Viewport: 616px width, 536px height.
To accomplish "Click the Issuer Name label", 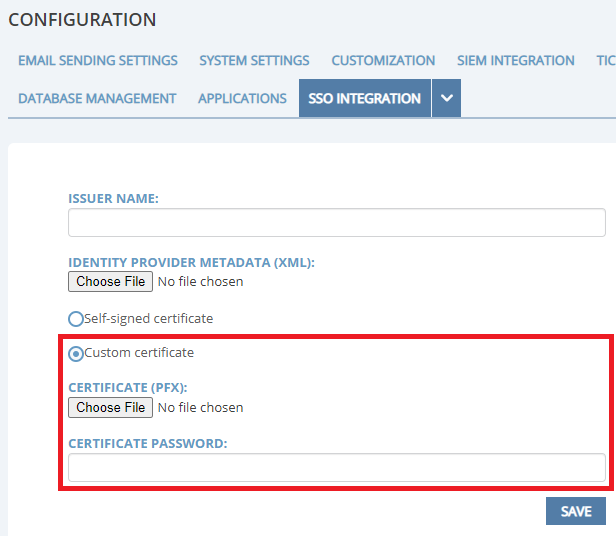I will (114, 199).
